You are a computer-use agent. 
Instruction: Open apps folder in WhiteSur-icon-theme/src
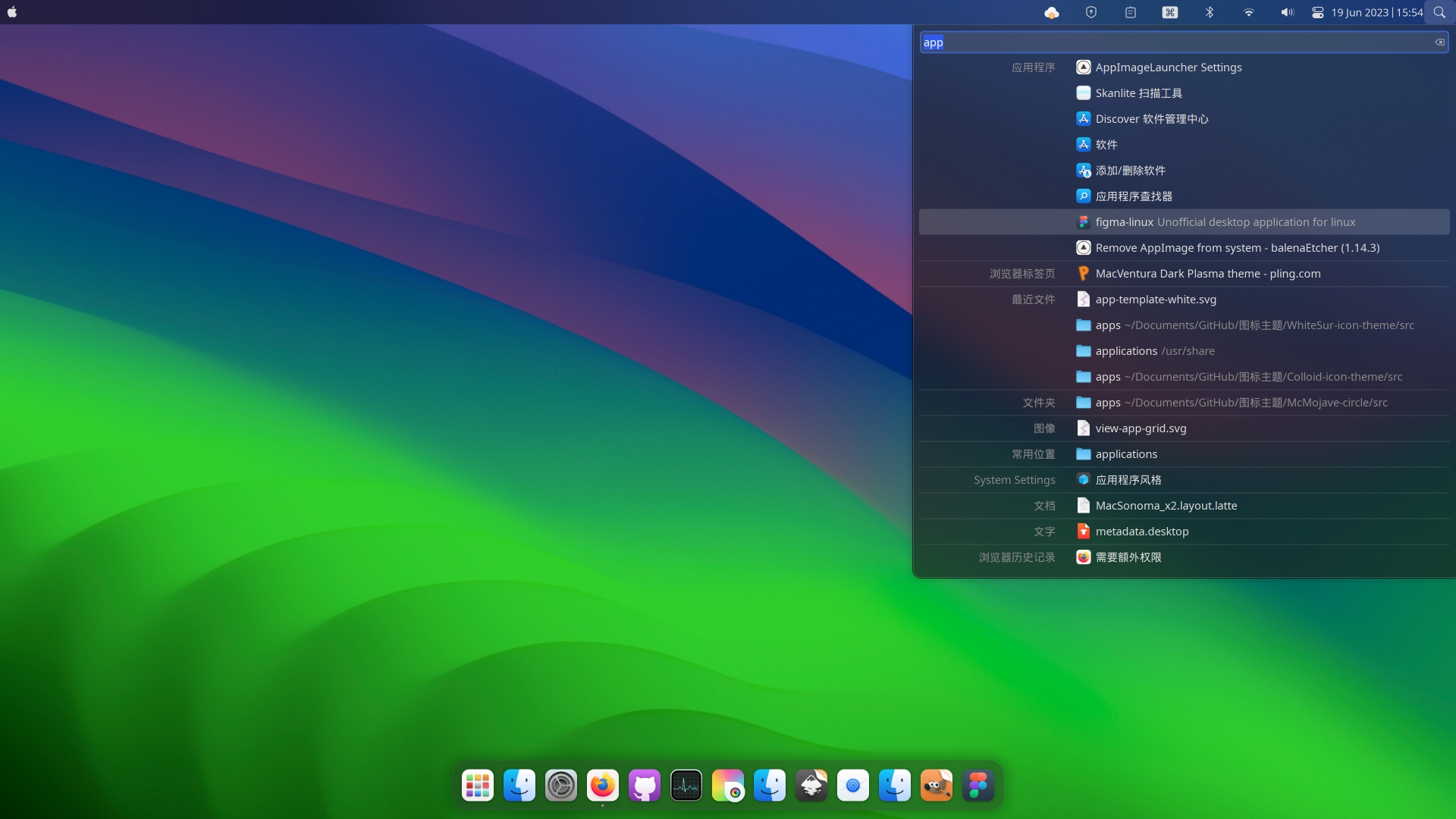1184,325
